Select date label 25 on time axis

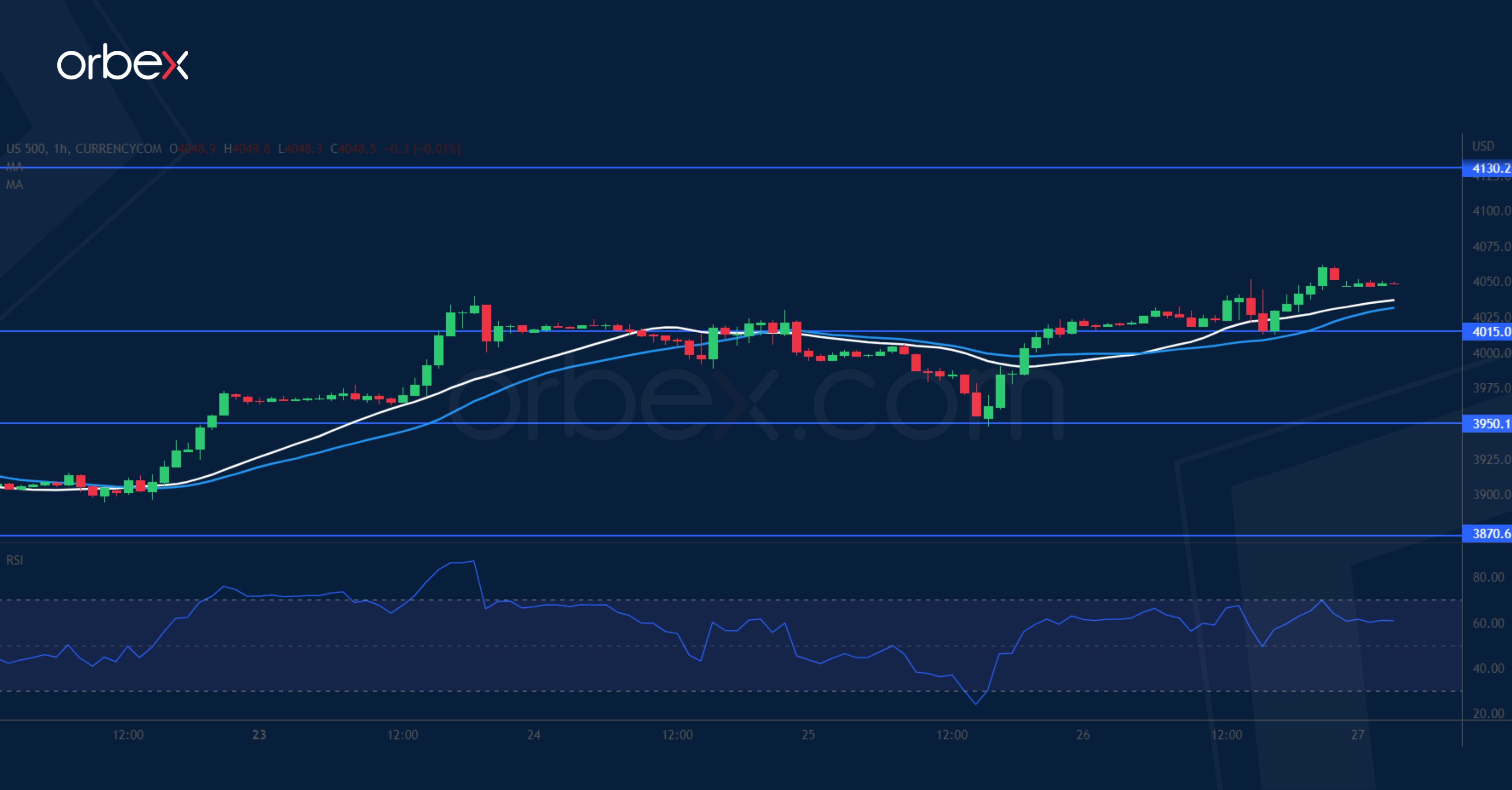(808, 735)
